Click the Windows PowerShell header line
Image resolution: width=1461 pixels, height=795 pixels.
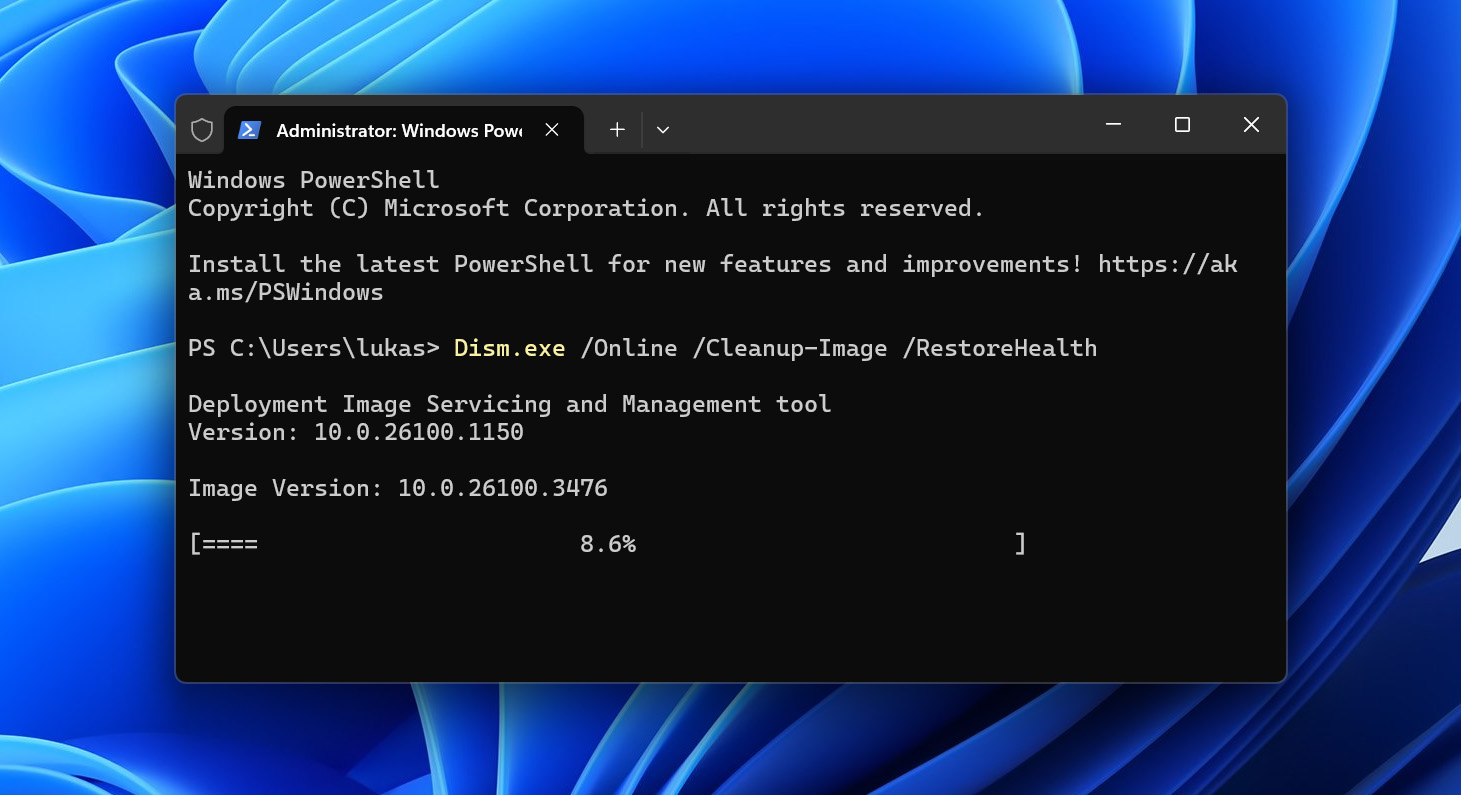pos(314,180)
